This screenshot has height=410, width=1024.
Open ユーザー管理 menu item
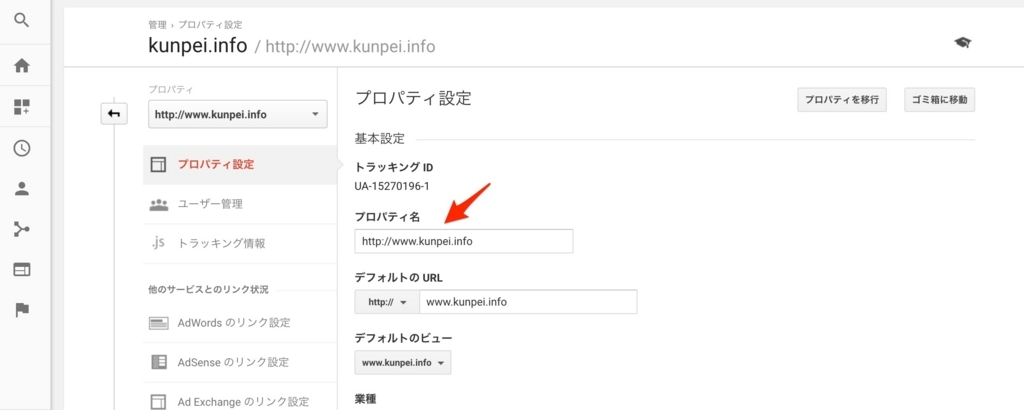[240, 204]
